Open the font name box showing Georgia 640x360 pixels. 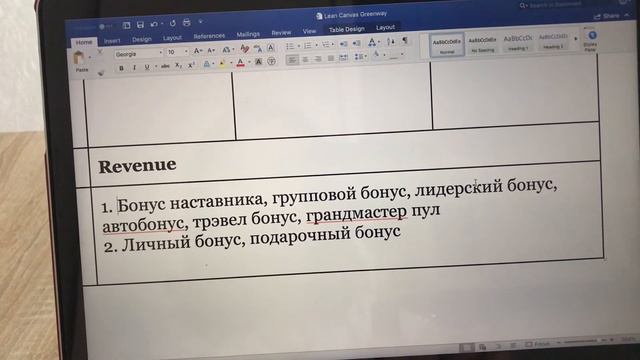139,54
